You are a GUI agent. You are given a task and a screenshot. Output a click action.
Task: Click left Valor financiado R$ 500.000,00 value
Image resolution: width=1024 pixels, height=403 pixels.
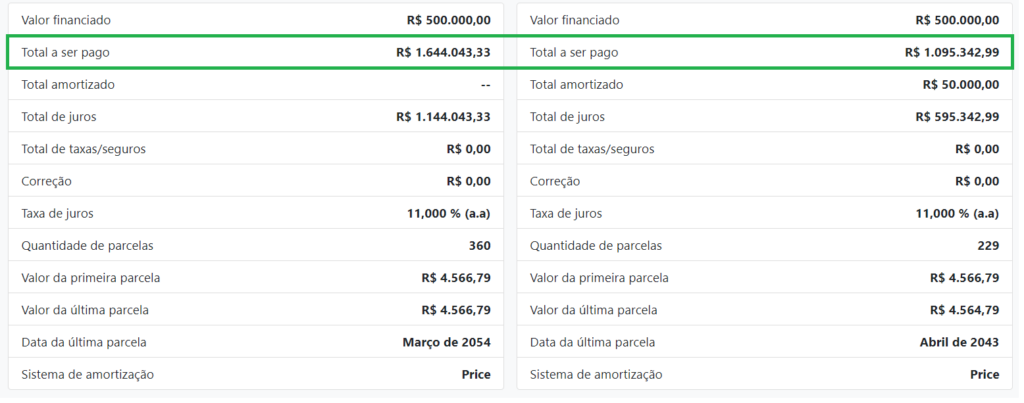click(448, 20)
